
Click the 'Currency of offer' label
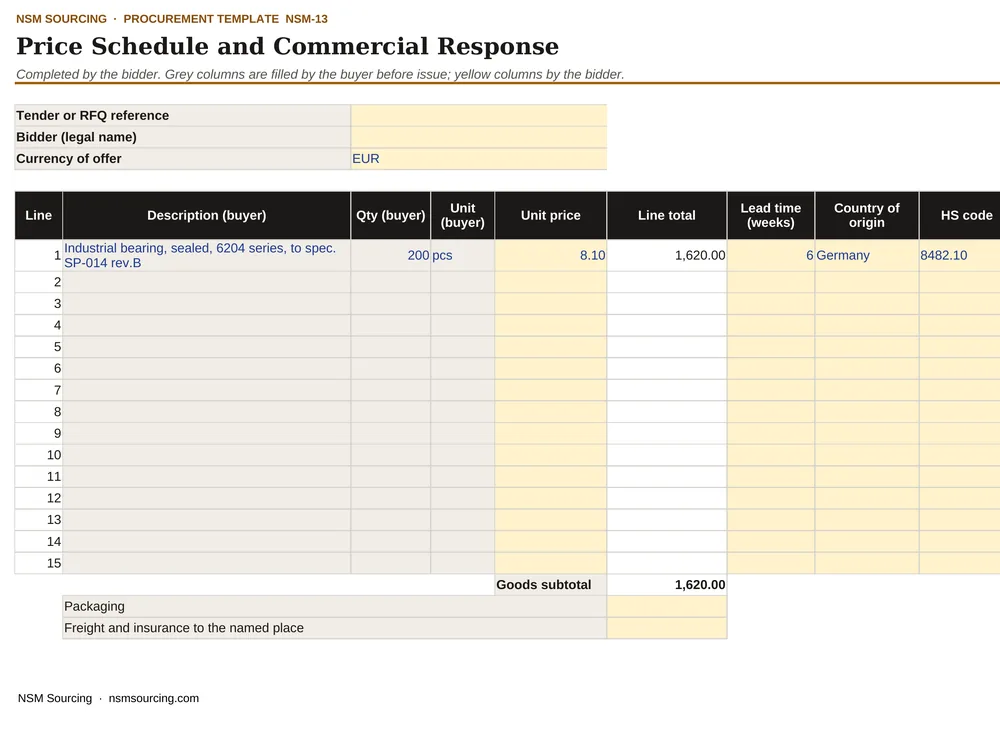(x=69, y=159)
